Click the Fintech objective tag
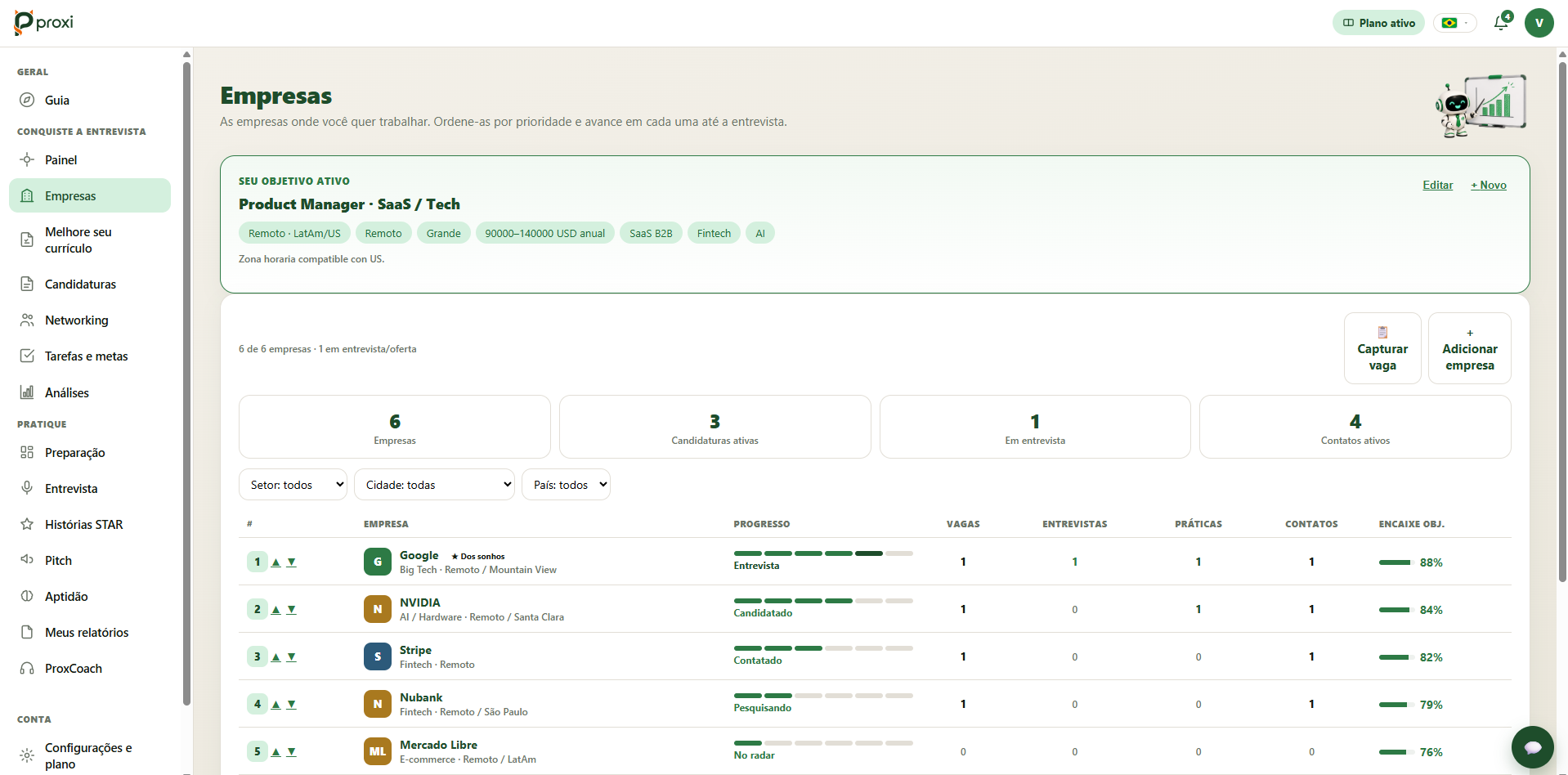 point(714,233)
